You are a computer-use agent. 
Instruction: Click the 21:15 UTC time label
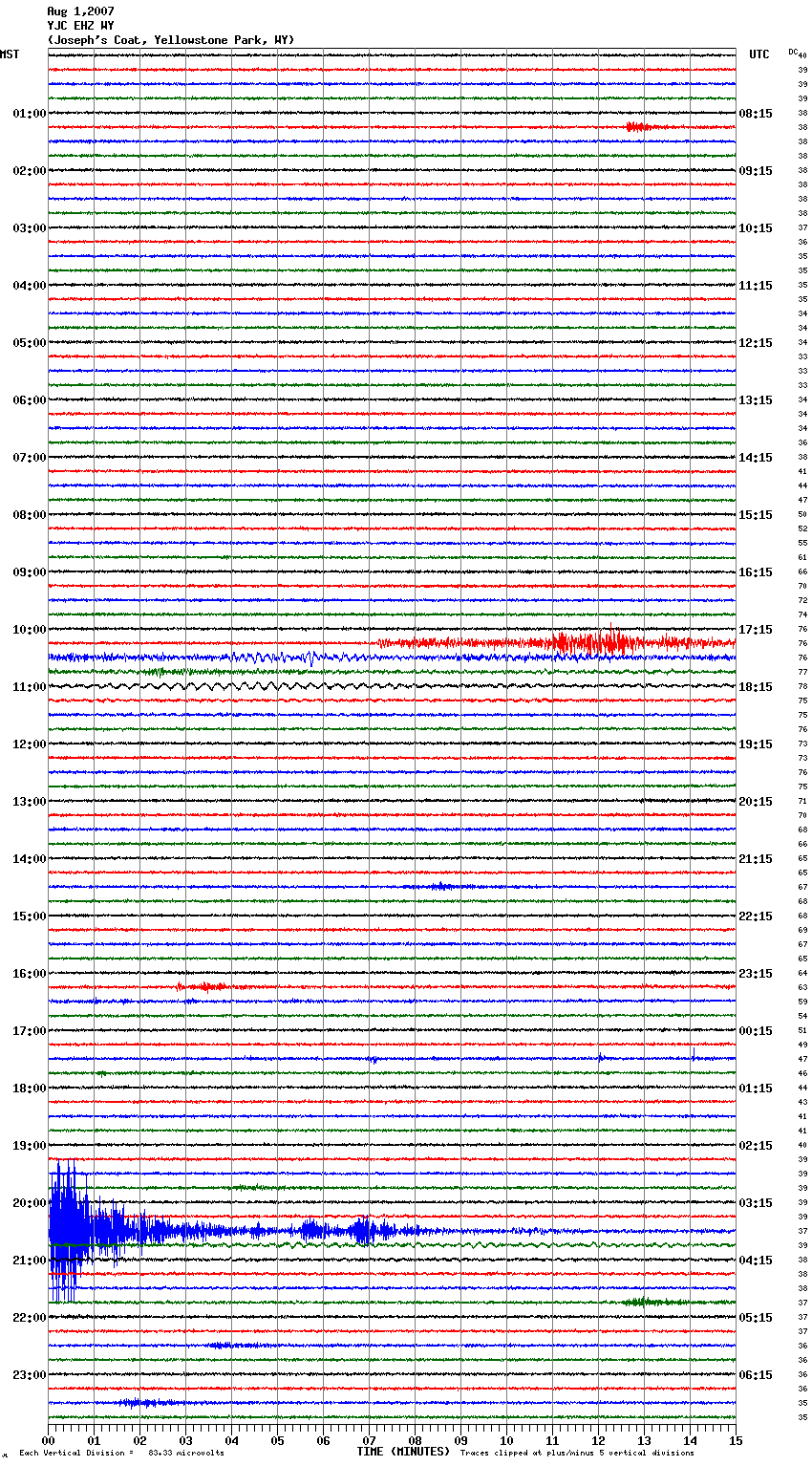click(756, 859)
